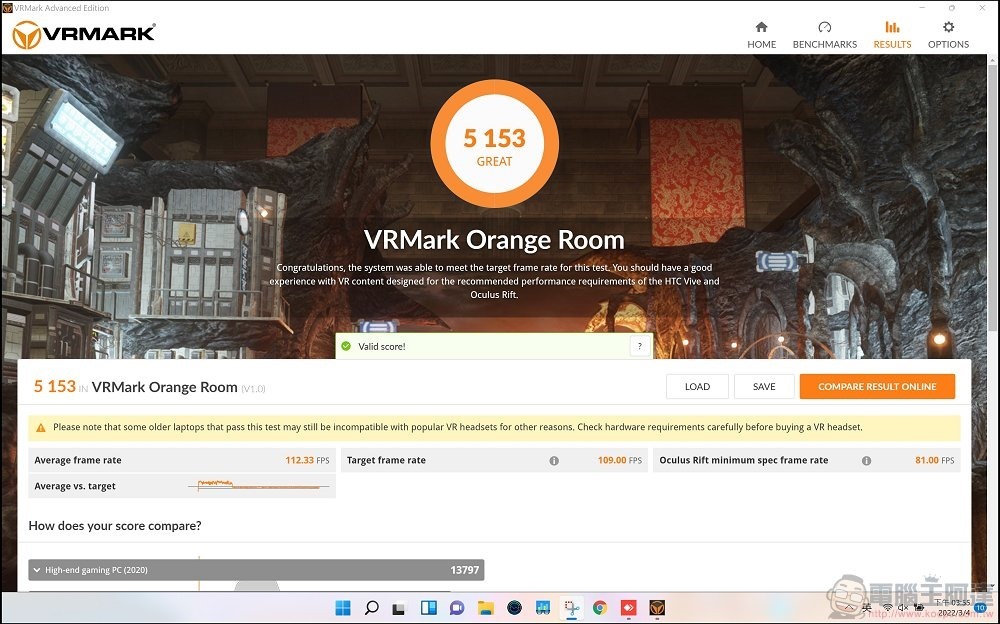Open the OPTIONS gear menu
Viewport: 1000px width, 624px height.
[x=948, y=34]
